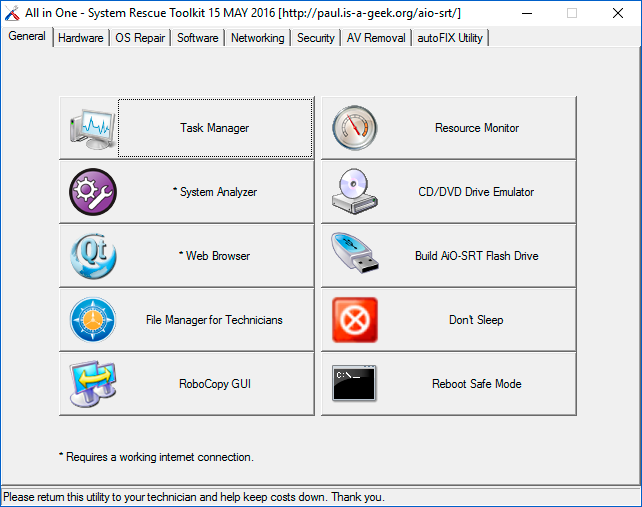Click the Reboot Safe Mode console icon
The image size is (642, 507).
(x=355, y=384)
